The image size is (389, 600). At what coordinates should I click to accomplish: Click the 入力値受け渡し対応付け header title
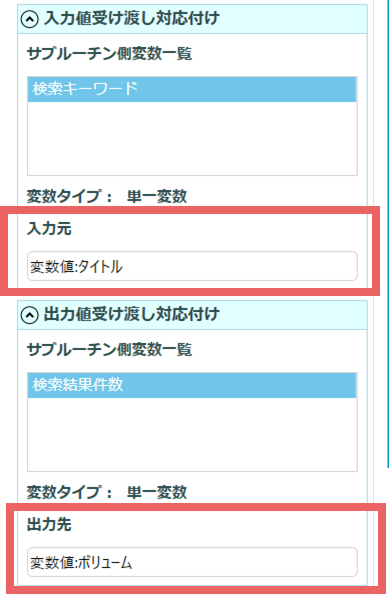(x=132, y=18)
